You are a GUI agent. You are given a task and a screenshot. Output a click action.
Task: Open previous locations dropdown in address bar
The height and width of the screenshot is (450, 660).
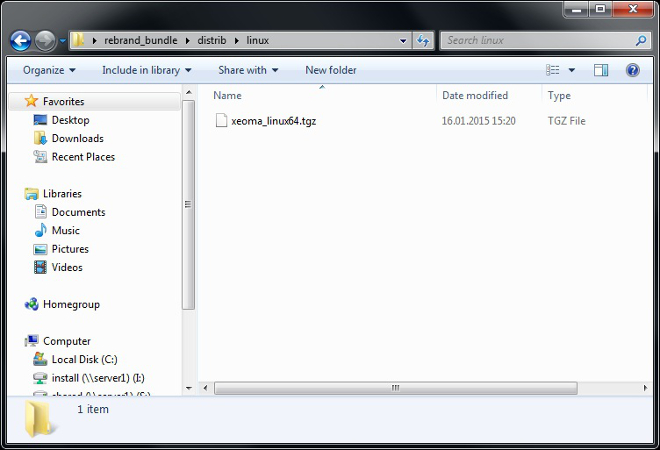click(x=403, y=41)
